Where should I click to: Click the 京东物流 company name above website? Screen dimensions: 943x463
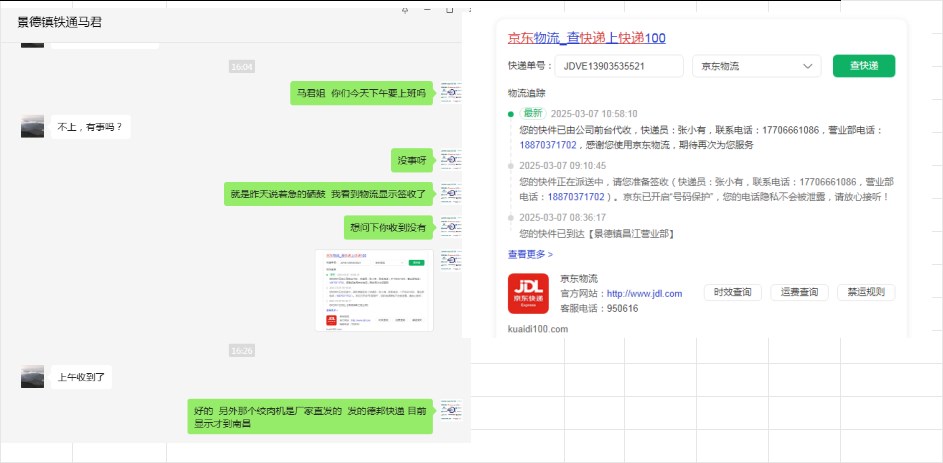coord(579,278)
